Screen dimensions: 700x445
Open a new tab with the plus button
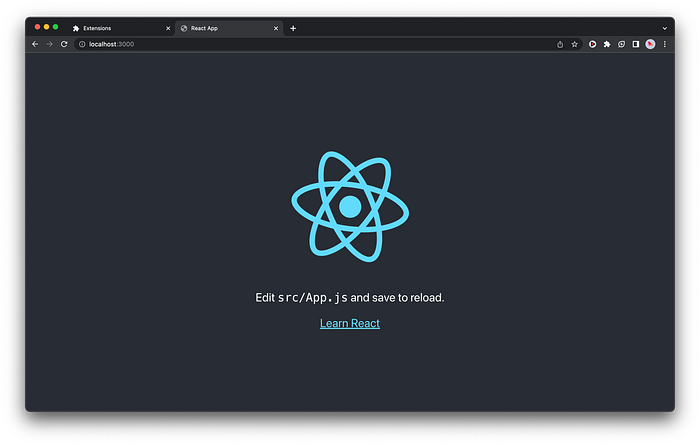point(293,28)
